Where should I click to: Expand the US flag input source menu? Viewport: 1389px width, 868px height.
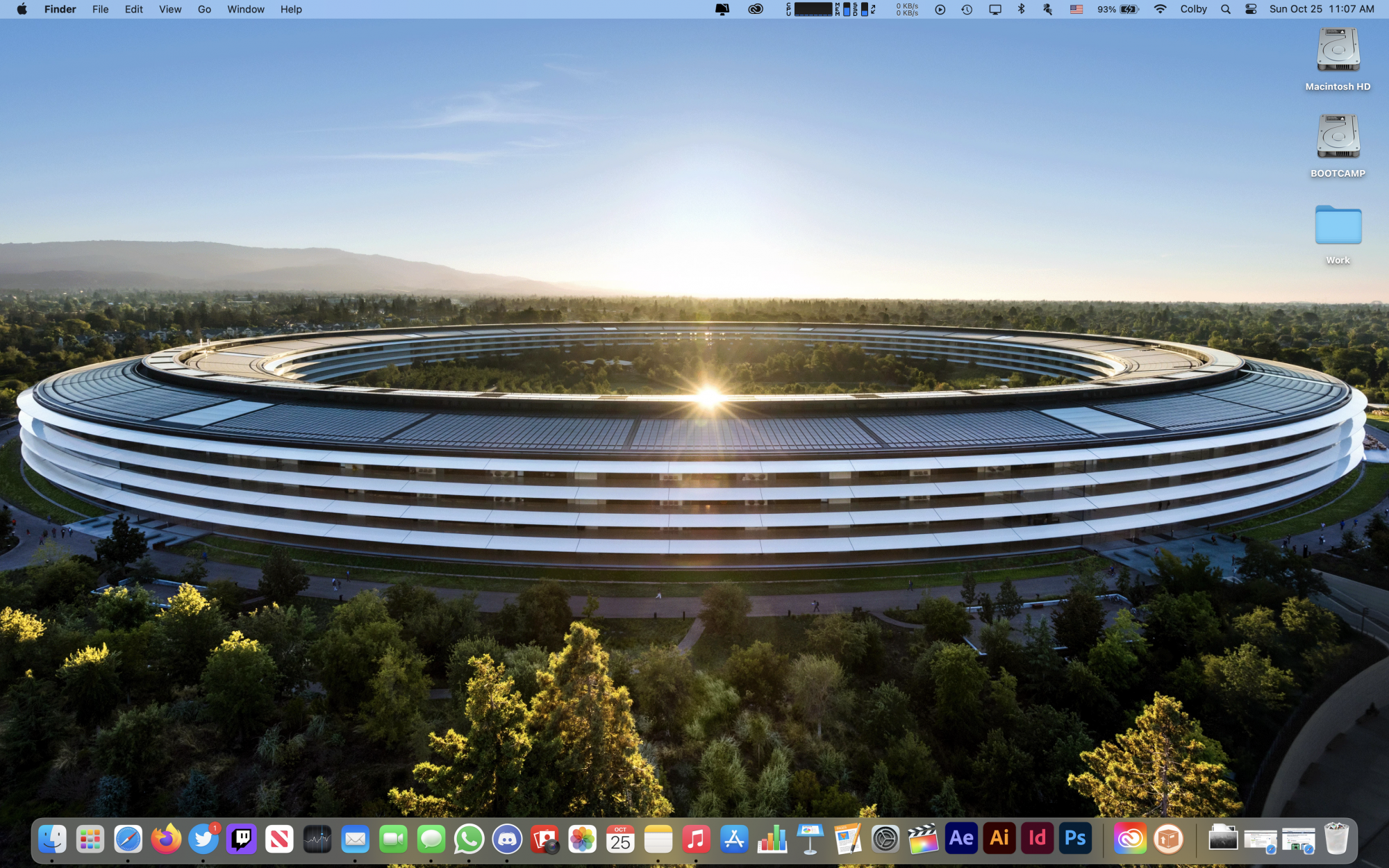tap(1076, 9)
